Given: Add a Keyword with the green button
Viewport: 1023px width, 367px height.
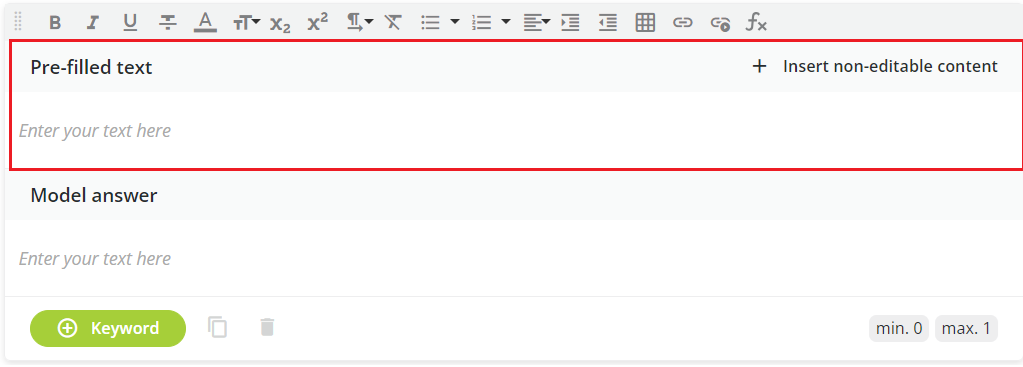Looking at the screenshot, I should [x=108, y=328].
